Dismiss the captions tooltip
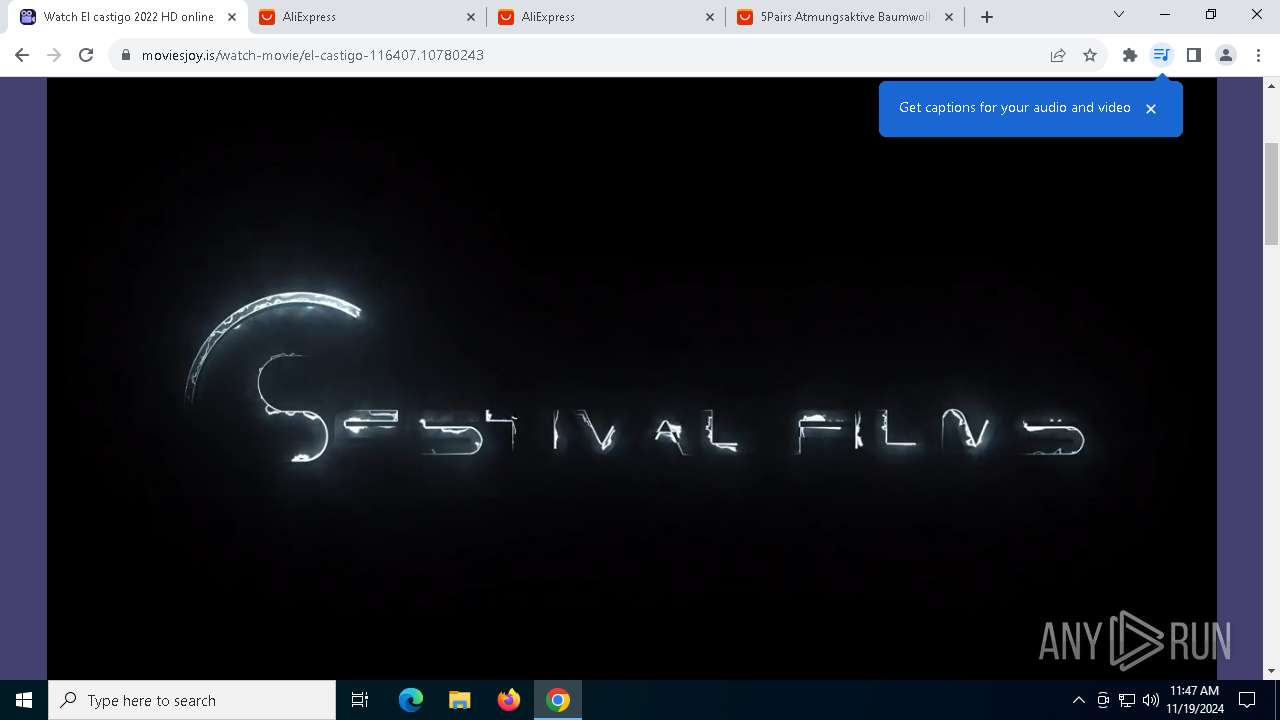The image size is (1280, 720). pos(1151,108)
